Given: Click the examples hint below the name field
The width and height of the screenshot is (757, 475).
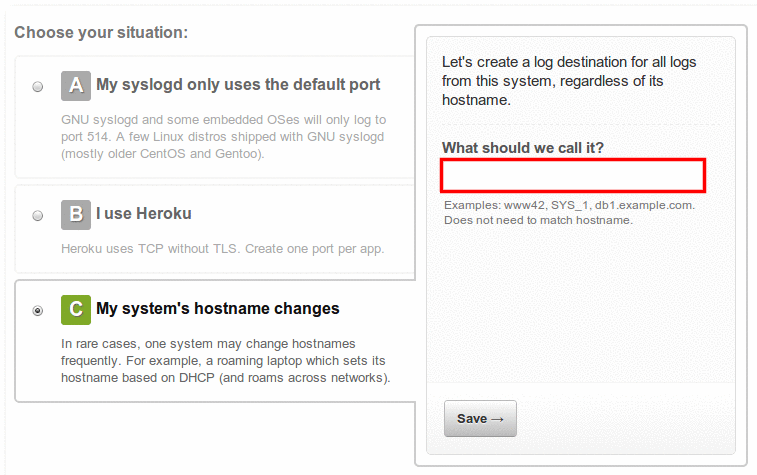Looking at the screenshot, I should pos(568,212).
